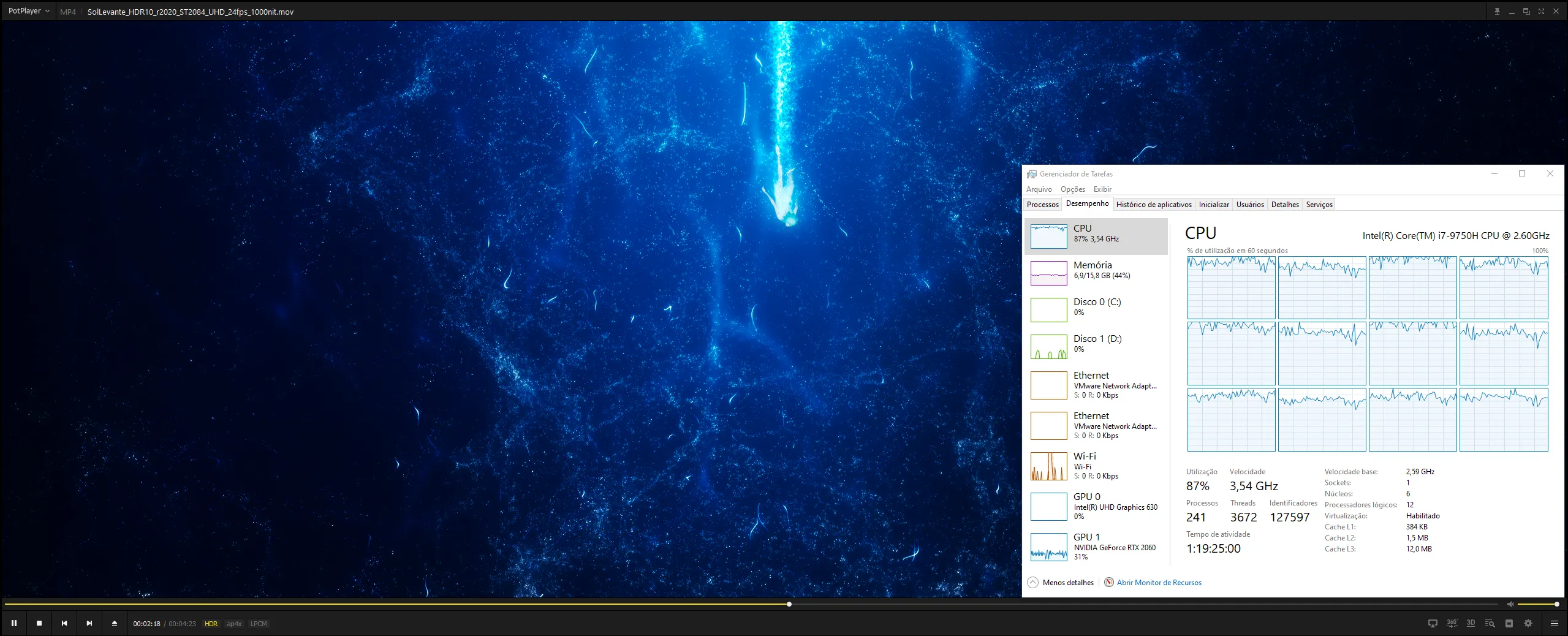Stop the video with the stop button
The image size is (1568, 636).
click(39, 623)
